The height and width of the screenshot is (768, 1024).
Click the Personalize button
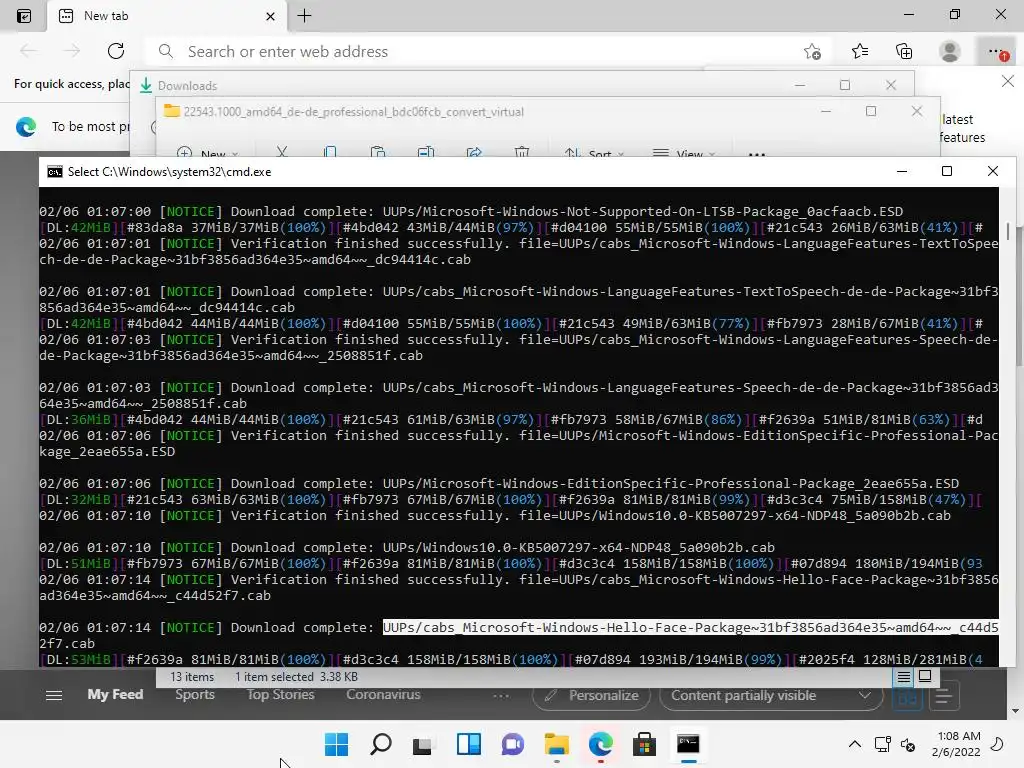[x=591, y=696]
